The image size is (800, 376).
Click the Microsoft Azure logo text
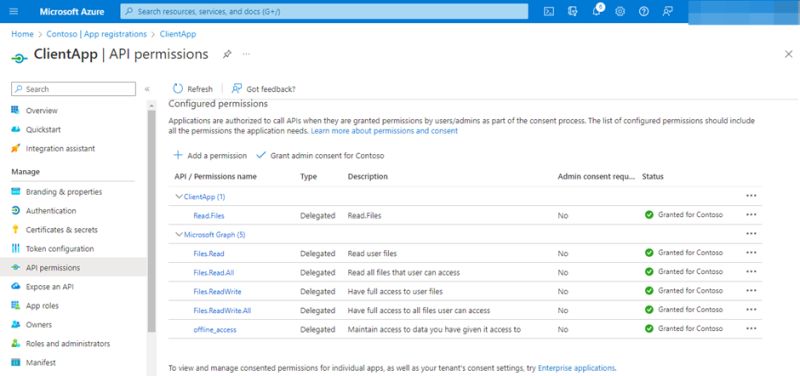72,11
